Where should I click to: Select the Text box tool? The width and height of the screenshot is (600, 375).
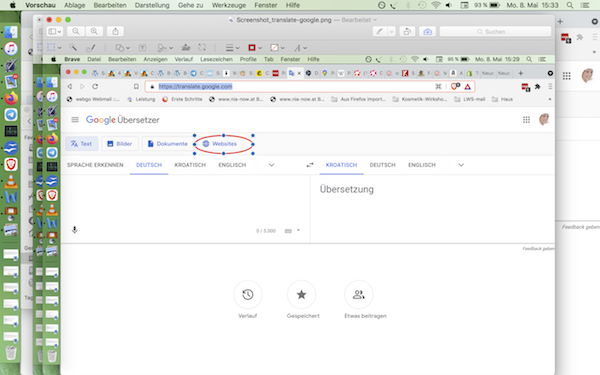142,48
